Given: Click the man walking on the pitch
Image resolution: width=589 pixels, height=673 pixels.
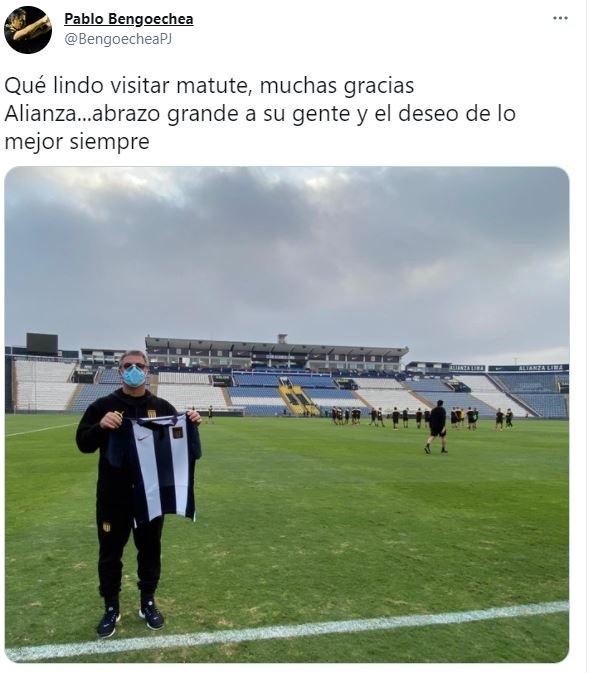Looking at the screenshot, I should 438,427.
